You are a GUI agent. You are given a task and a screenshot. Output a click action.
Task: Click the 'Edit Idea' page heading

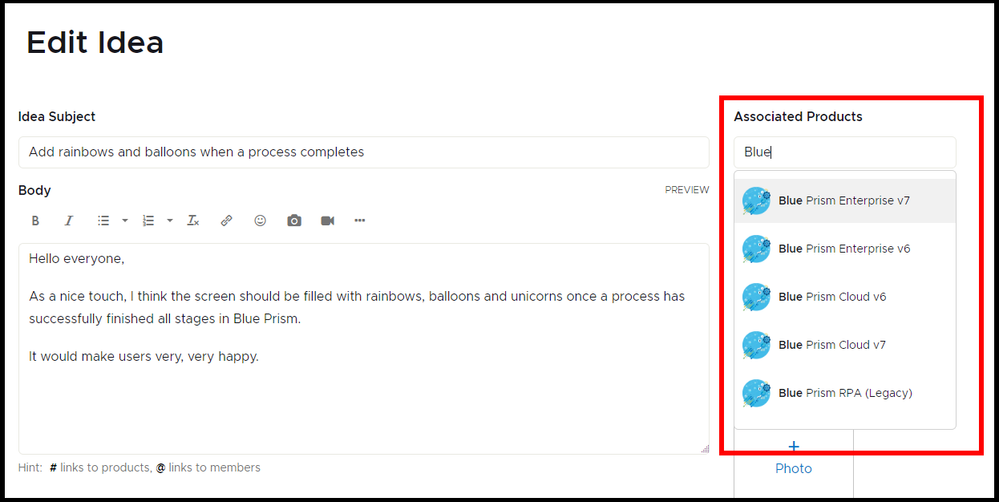tap(95, 43)
